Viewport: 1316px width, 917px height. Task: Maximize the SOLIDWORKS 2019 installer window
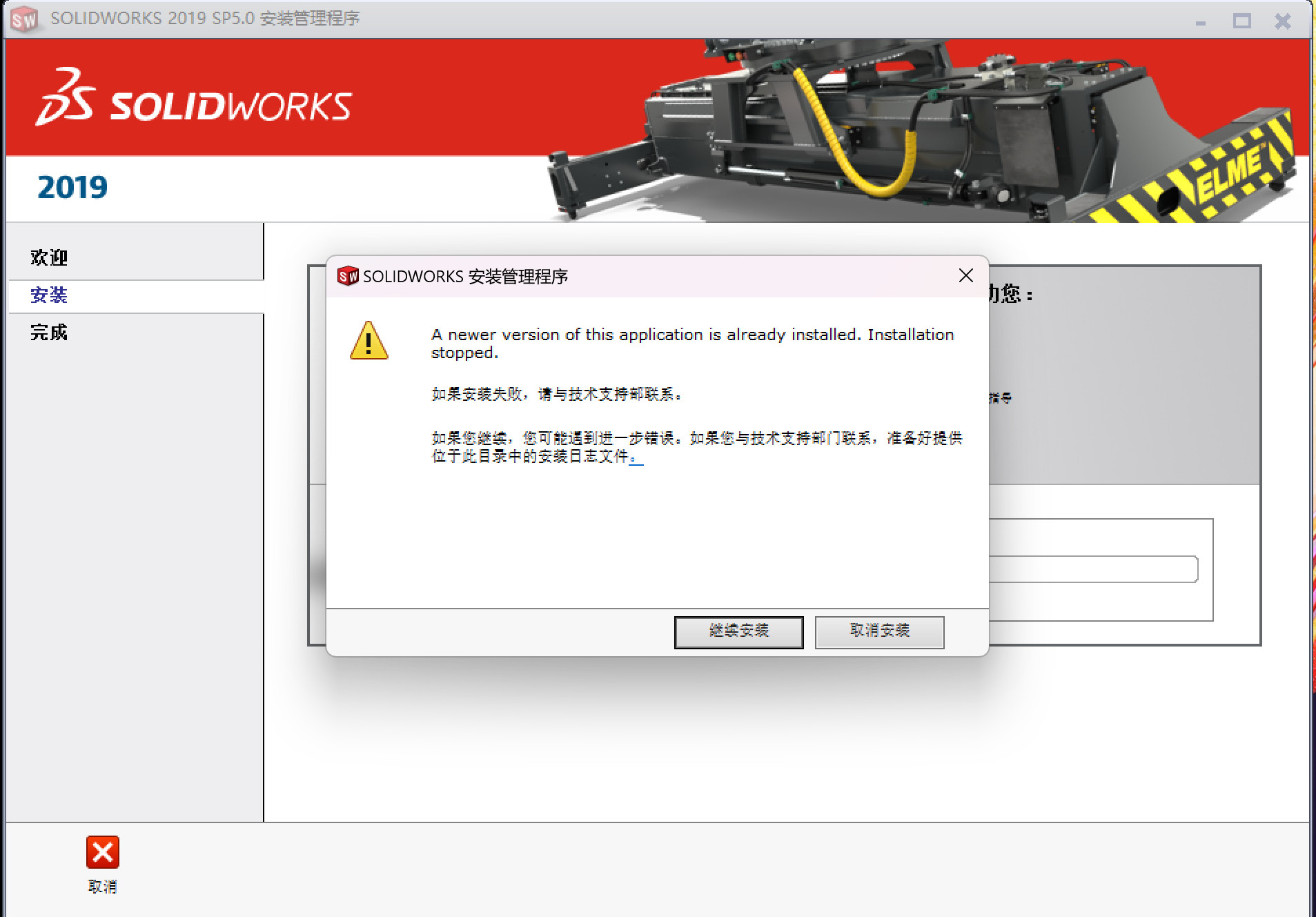click(1241, 21)
